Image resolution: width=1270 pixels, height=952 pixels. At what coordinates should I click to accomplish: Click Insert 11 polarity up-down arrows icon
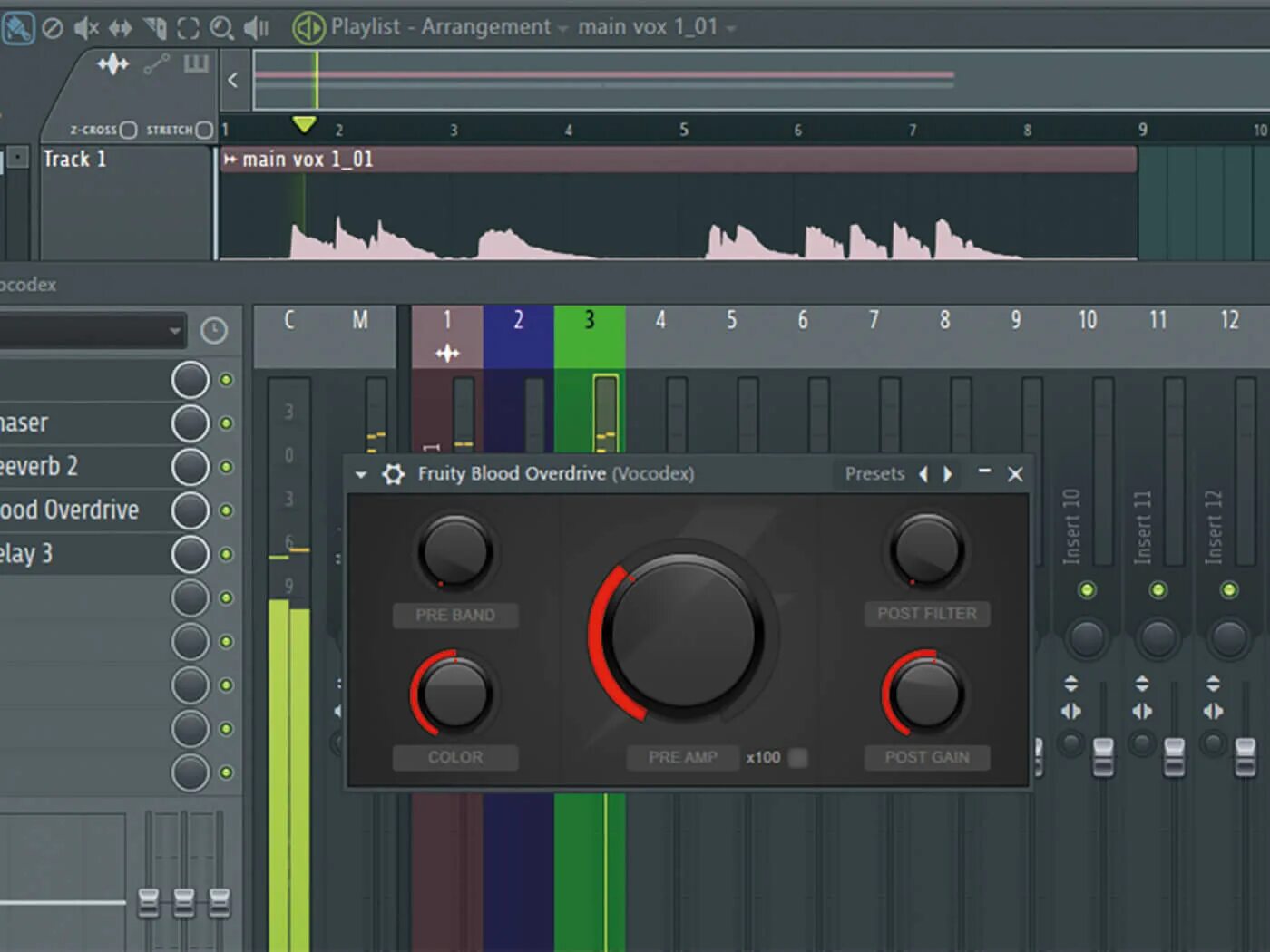coord(1142,683)
